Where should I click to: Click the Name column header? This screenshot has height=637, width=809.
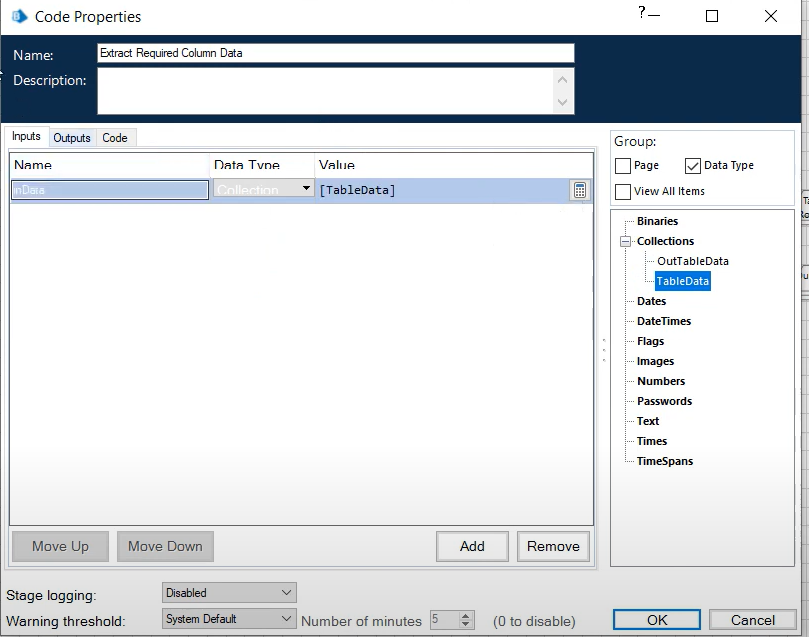click(x=109, y=165)
